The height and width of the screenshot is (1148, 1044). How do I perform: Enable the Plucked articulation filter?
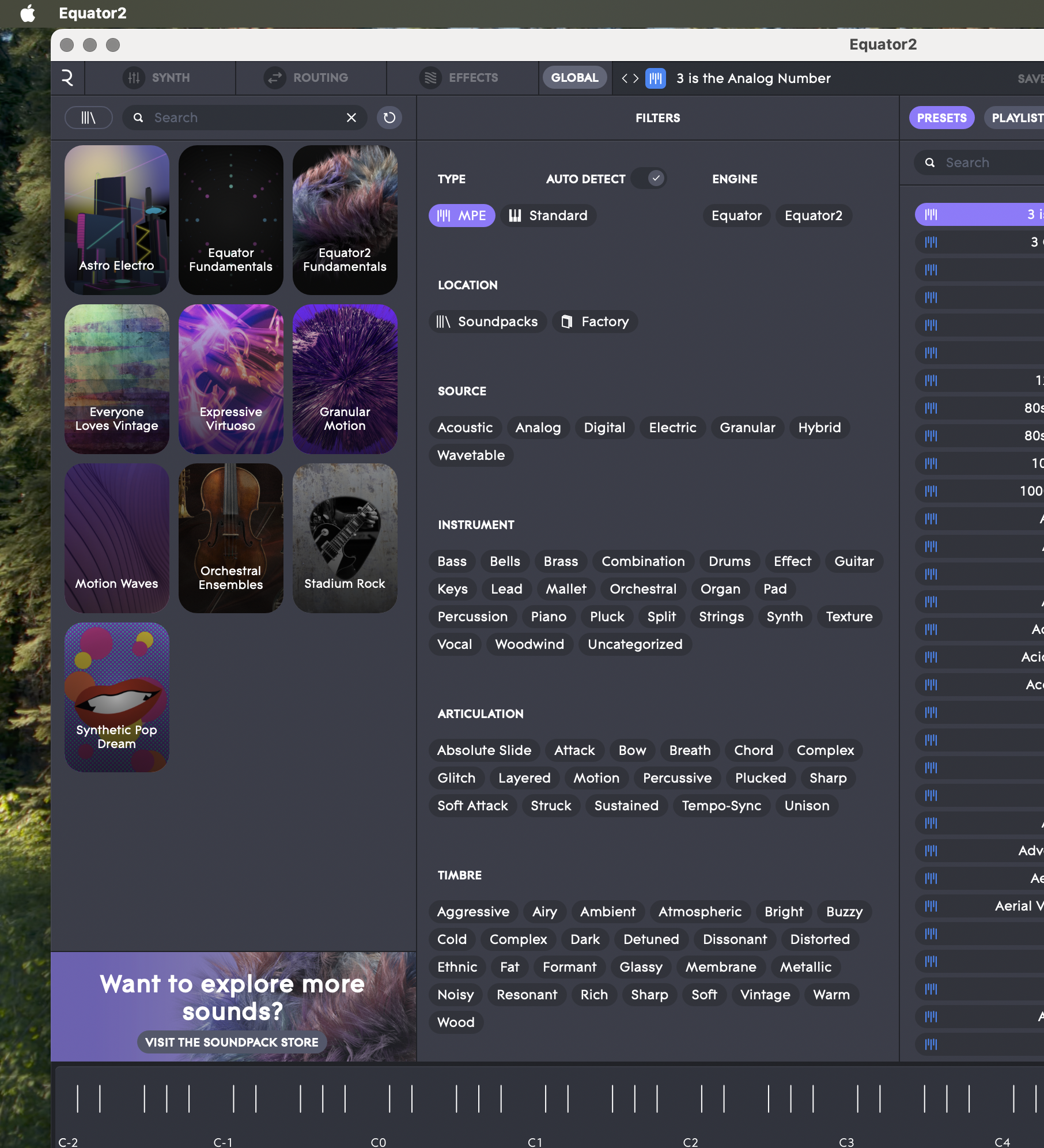coord(761,778)
